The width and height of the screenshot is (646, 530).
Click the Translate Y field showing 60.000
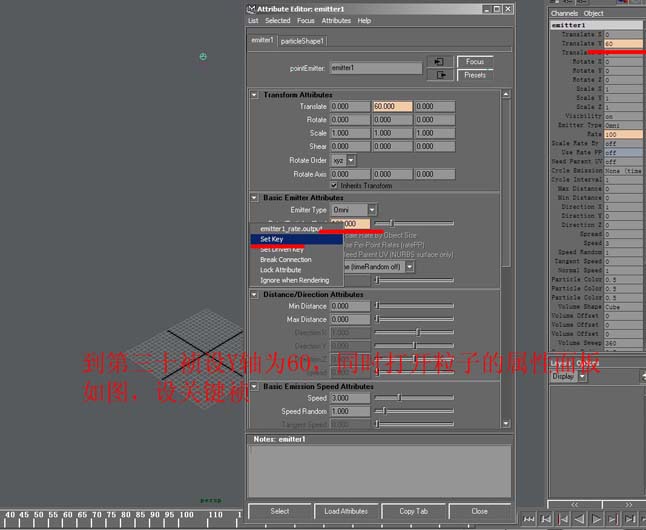pos(391,106)
